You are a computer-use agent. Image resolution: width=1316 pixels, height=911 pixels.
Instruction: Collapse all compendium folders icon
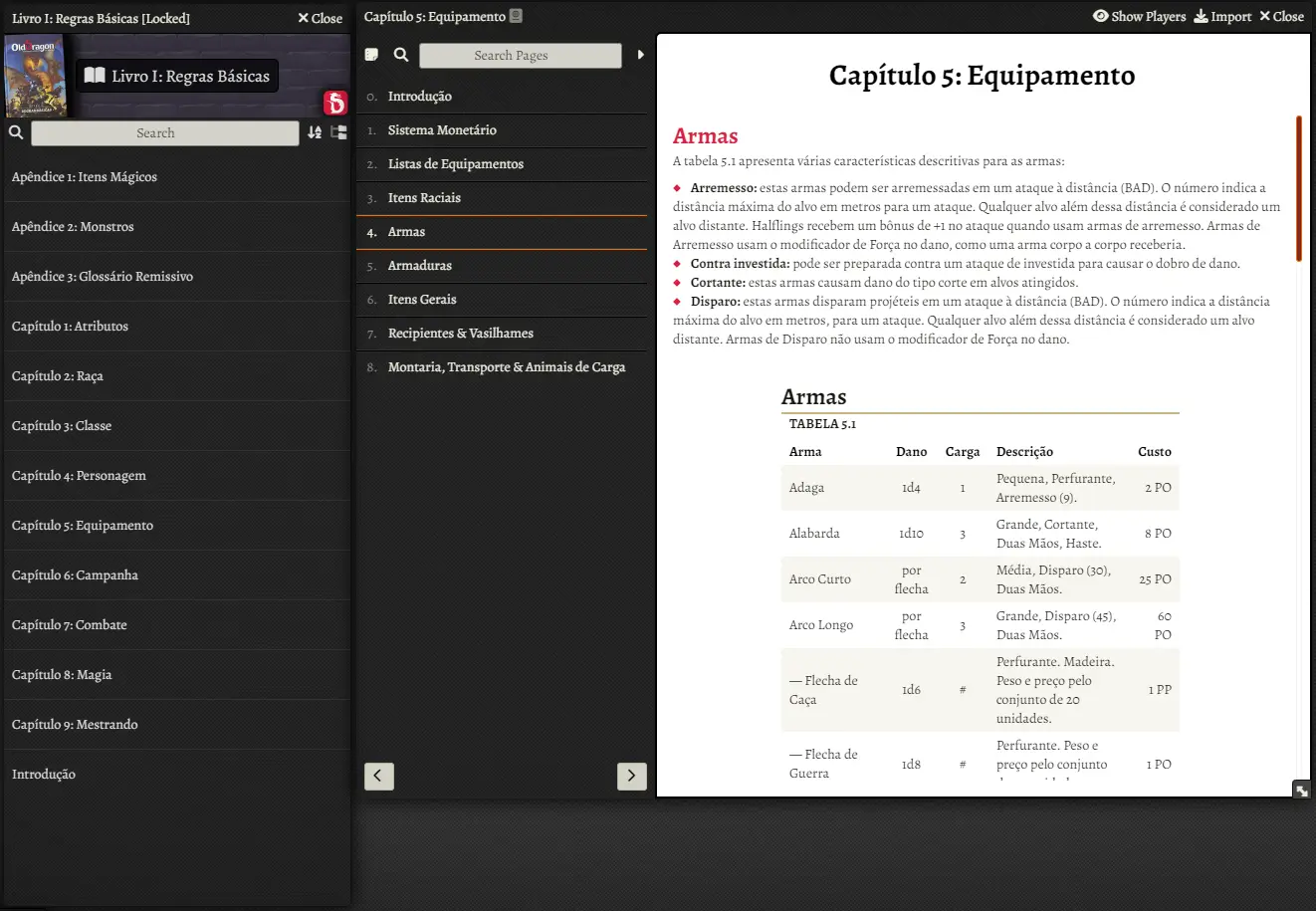338,132
